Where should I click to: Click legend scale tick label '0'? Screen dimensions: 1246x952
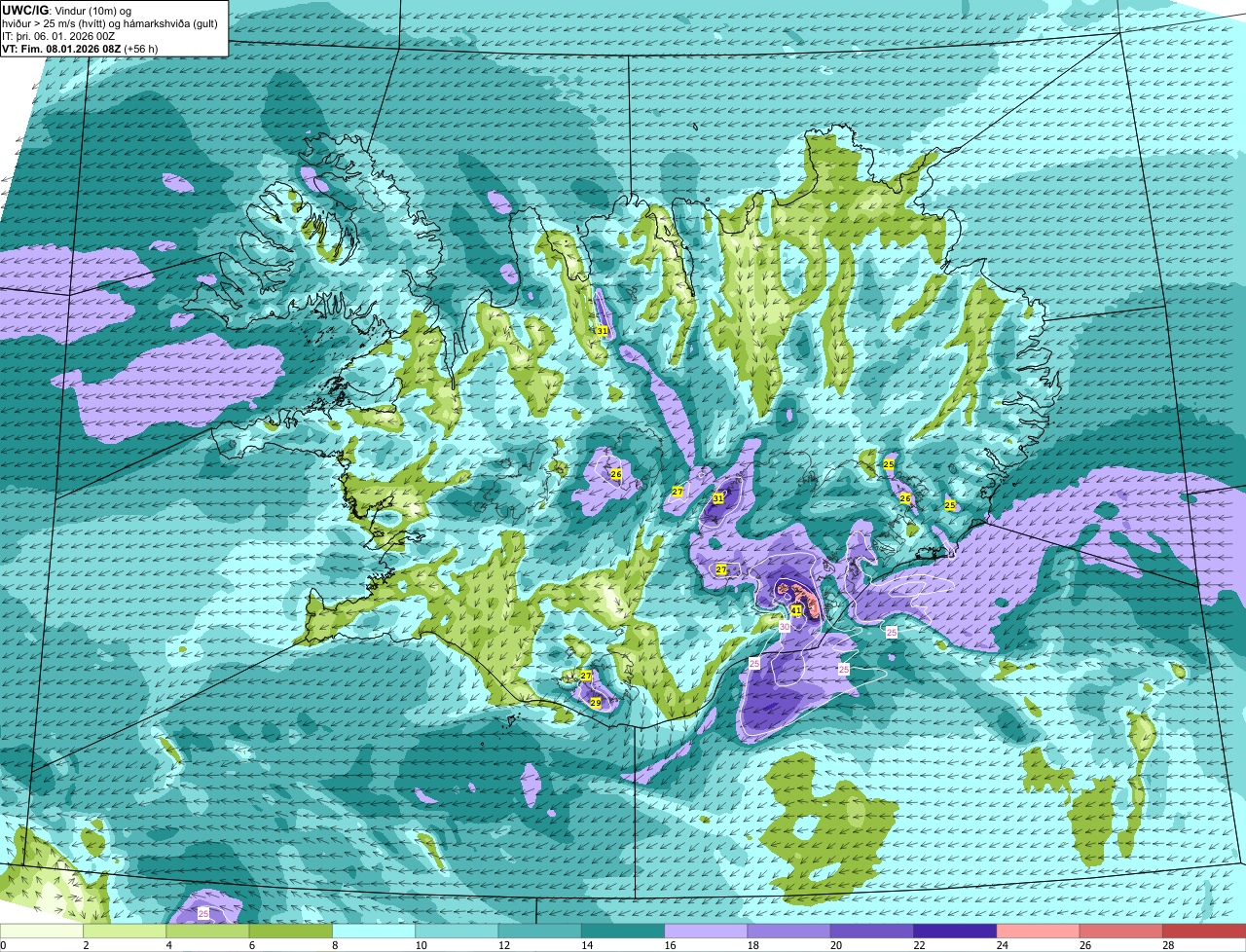3,945
